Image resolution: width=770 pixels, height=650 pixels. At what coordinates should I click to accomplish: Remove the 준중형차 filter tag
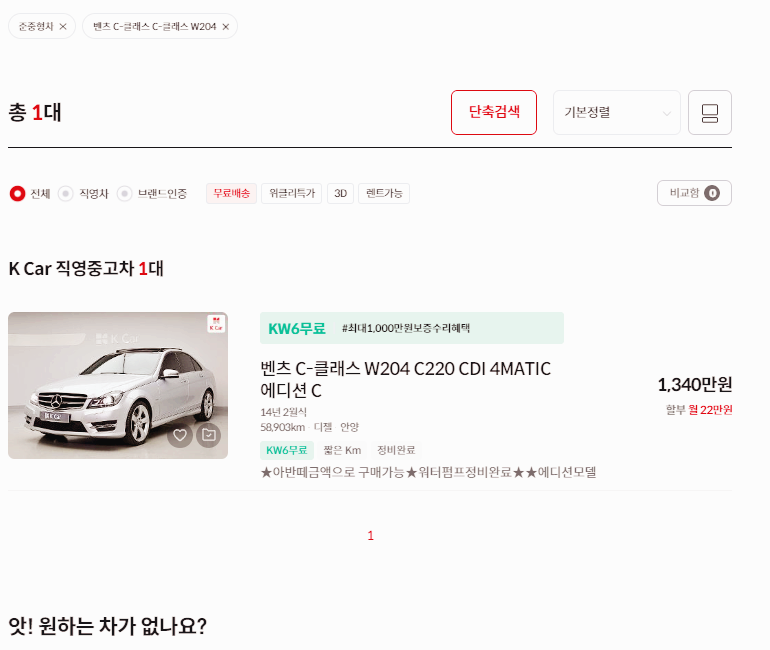tap(63, 27)
